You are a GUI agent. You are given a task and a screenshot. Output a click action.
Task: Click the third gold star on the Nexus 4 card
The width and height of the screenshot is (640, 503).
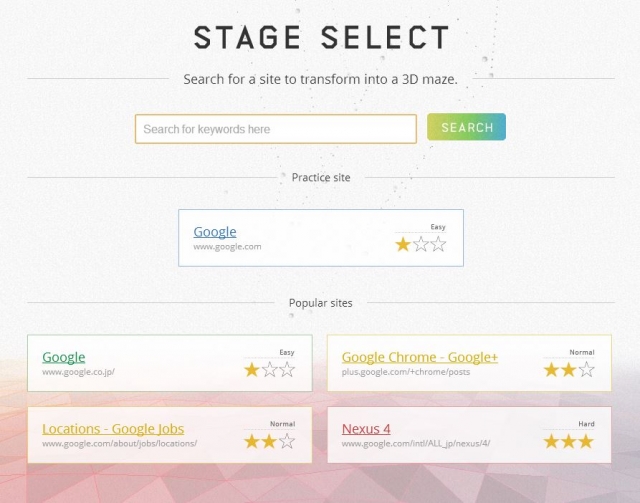pyautogui.click(x=586, y=441)
